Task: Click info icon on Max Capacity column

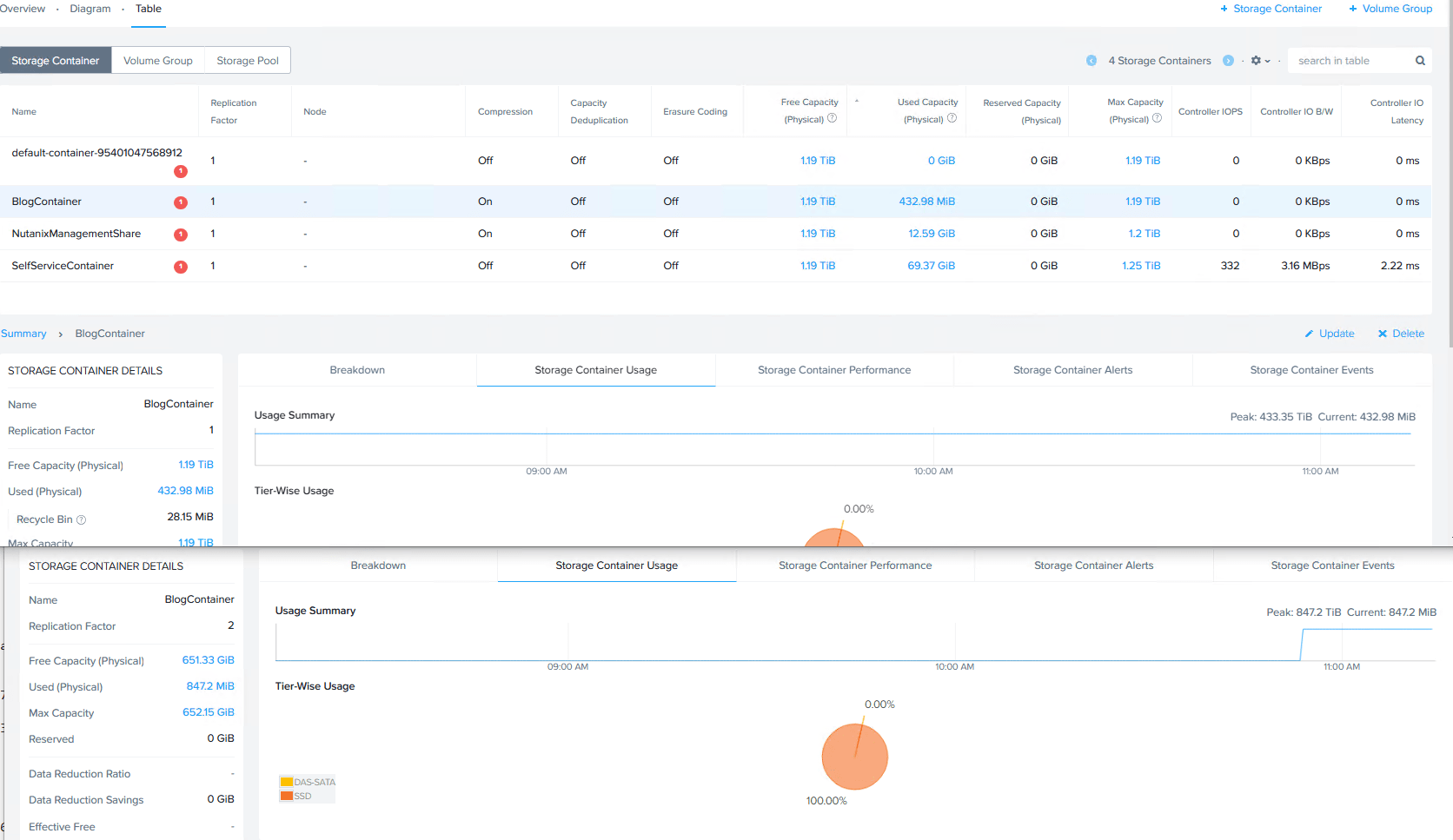Action: (1157, 118)
